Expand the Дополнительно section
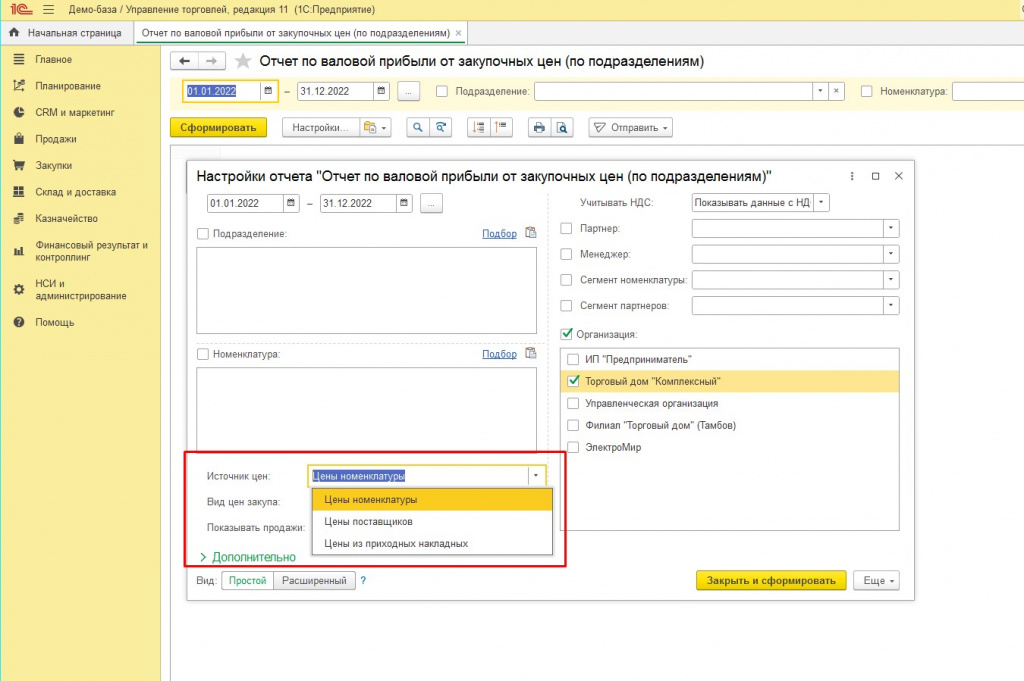1024x681 pixels. [248, 557]
